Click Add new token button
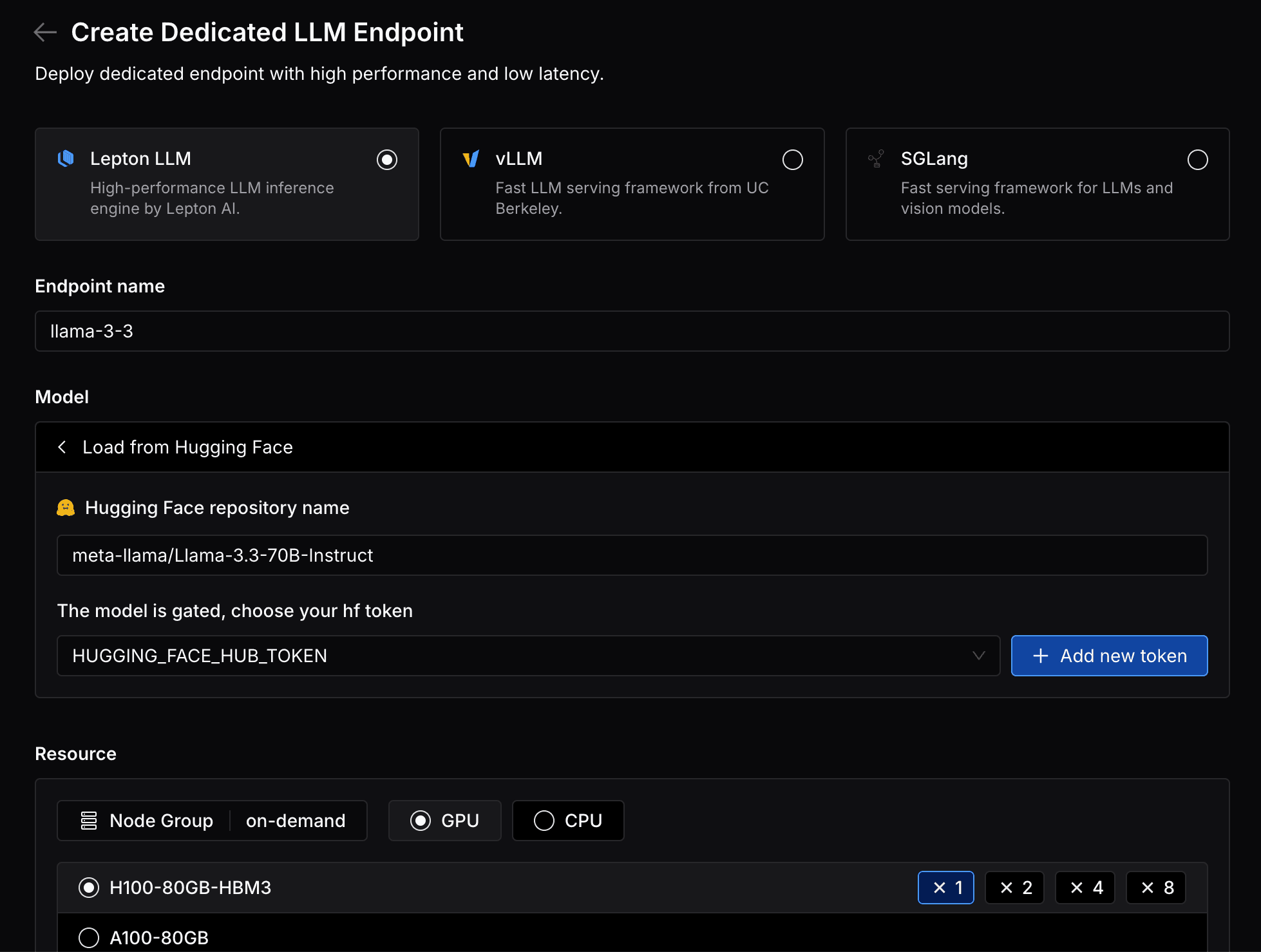The image size is (1261, 952). pyautogui.click(x=1109, y=656)
